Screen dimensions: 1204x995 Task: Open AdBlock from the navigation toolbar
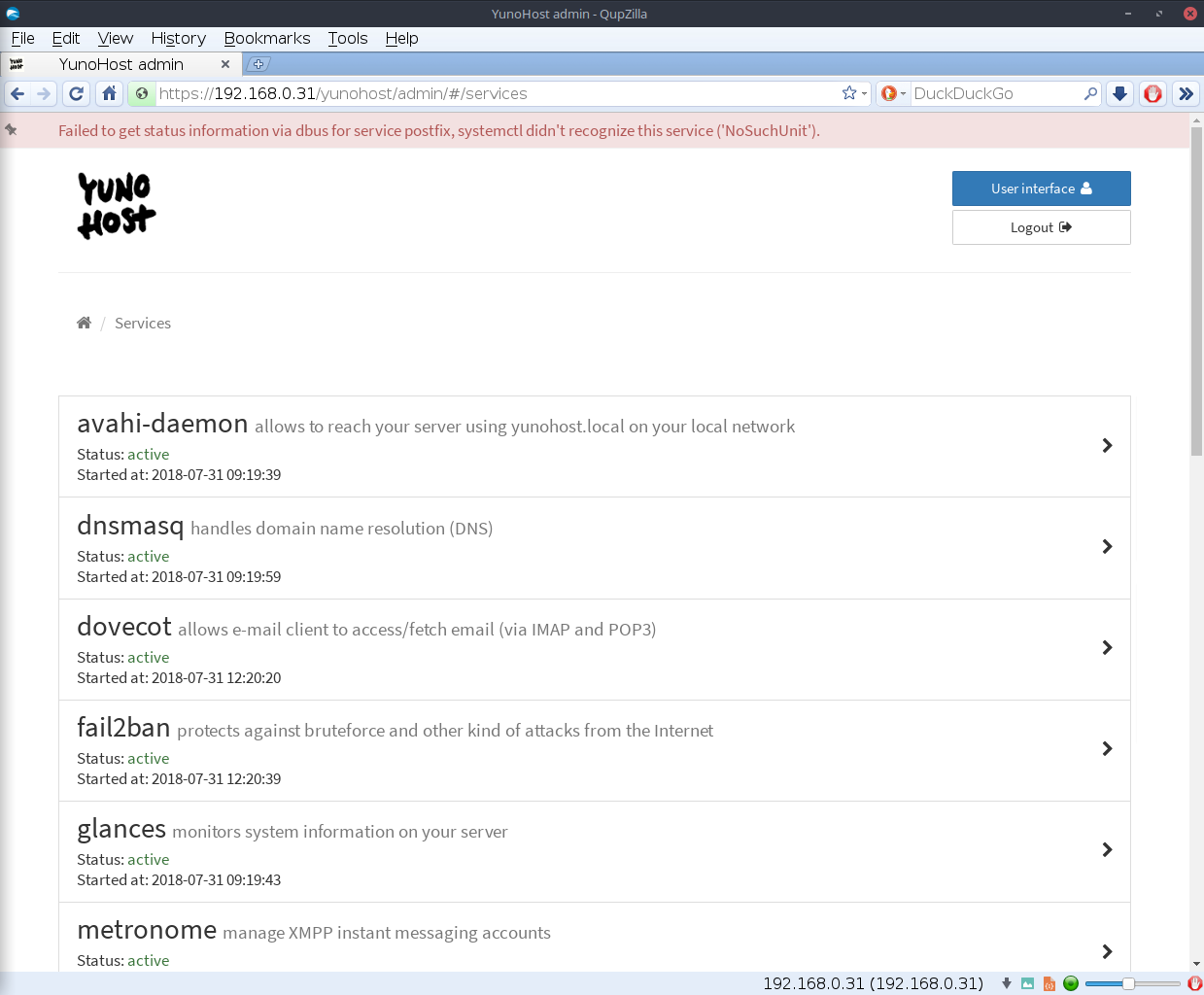tap(1152, 94)
